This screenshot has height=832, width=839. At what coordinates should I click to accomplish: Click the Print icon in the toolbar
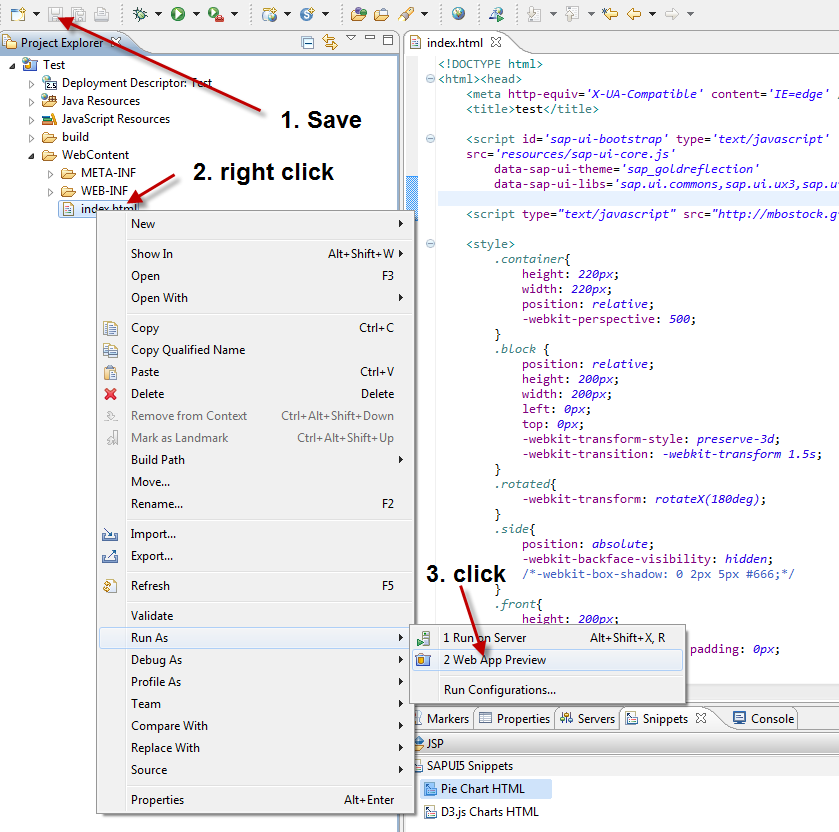[x=101, y=14]
